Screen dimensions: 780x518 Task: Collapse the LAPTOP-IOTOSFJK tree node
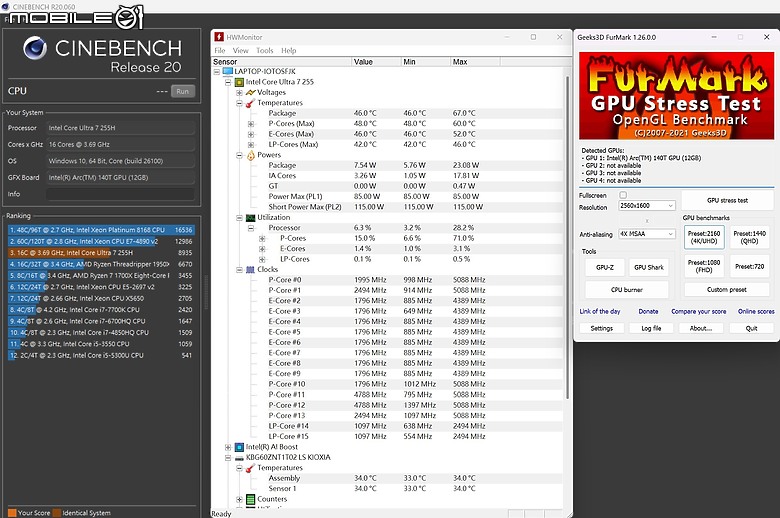[x=217, y=72]
